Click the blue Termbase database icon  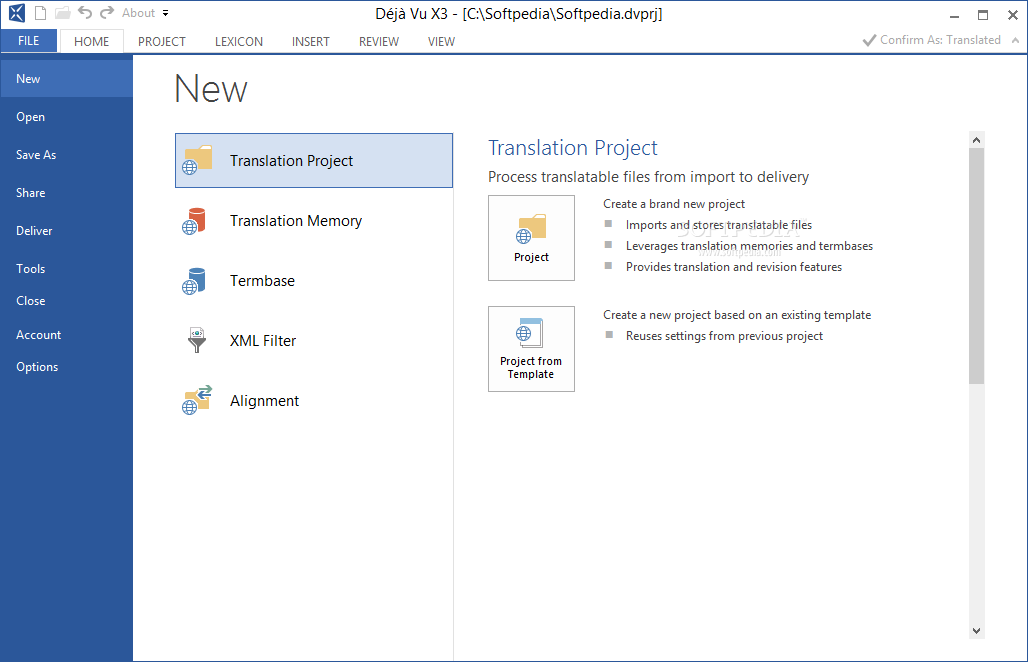[194, 281]
